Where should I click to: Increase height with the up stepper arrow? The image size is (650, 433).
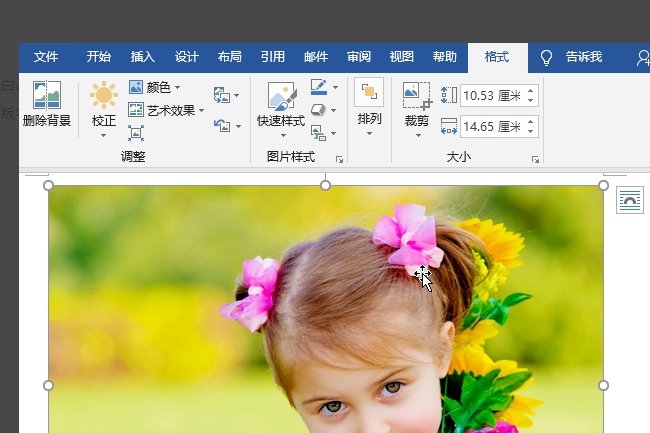[x=531, y=91]
